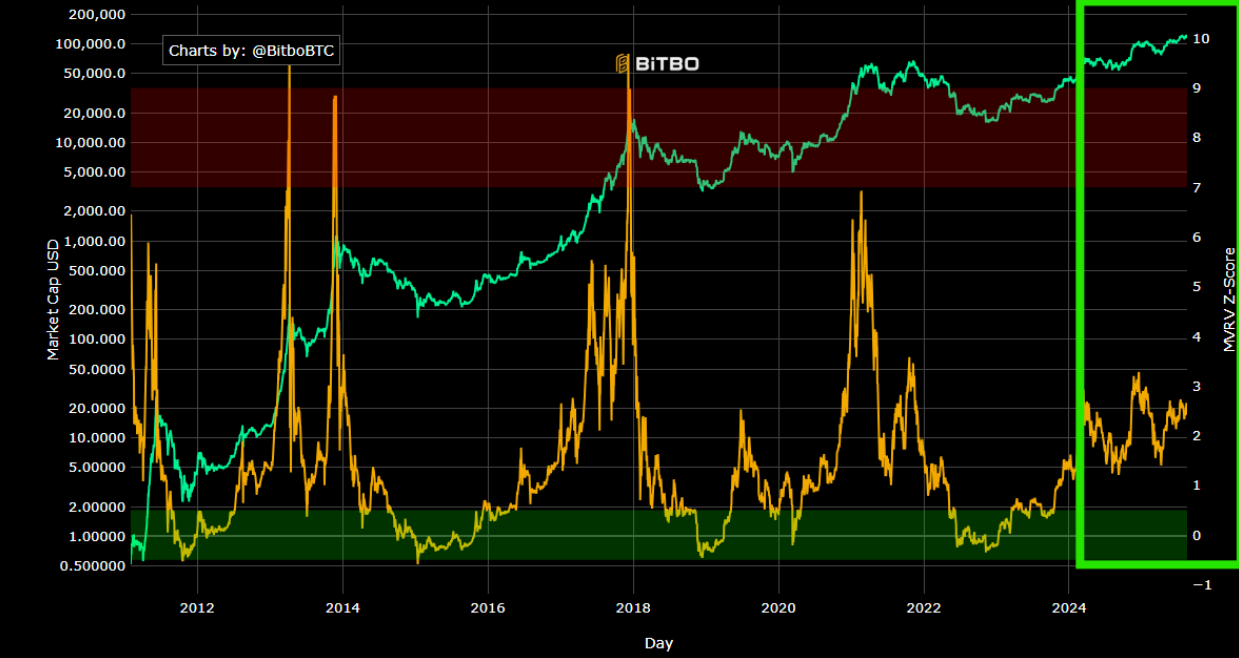Click the 'Market Cap USD' axis title
1239x658 pixels.
[52, 300]
